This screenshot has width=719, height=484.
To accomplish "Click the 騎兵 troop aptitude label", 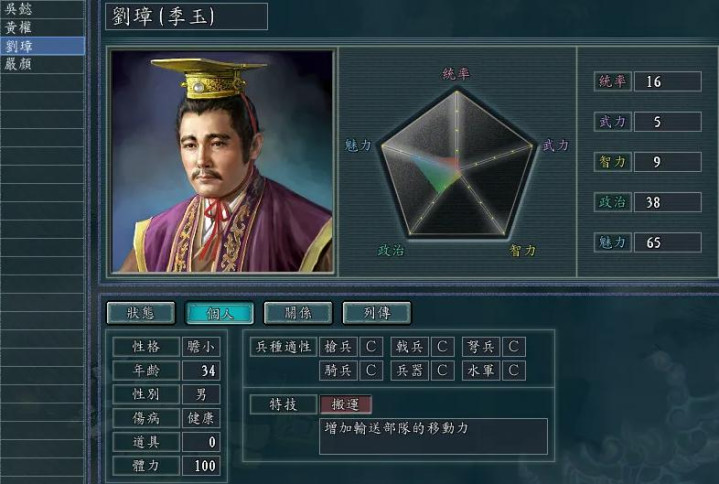I will (x=338, y=370).
